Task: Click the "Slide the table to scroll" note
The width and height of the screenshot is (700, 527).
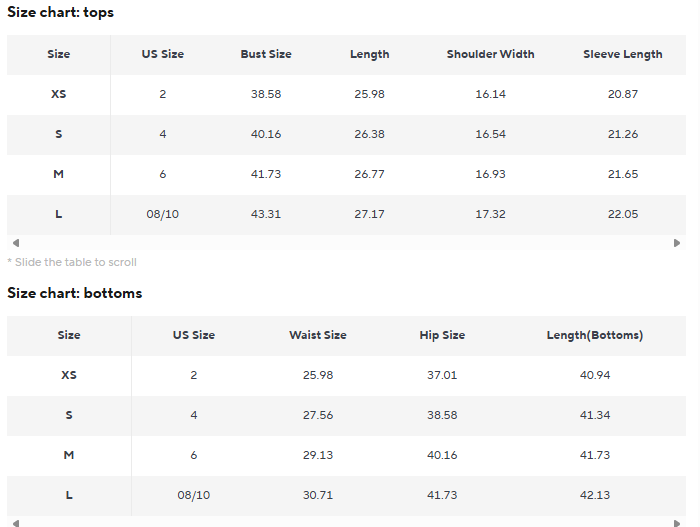Action: (x=72, y=263)
